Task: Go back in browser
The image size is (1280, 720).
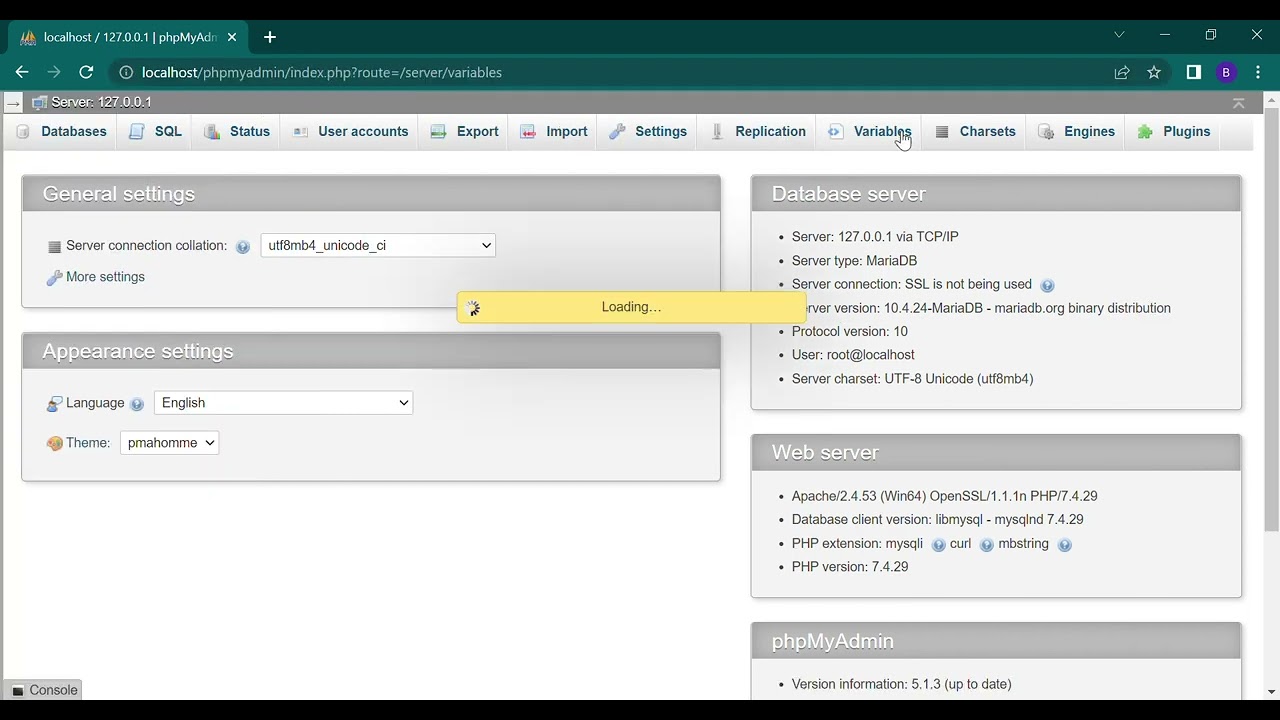Action: 22,72
